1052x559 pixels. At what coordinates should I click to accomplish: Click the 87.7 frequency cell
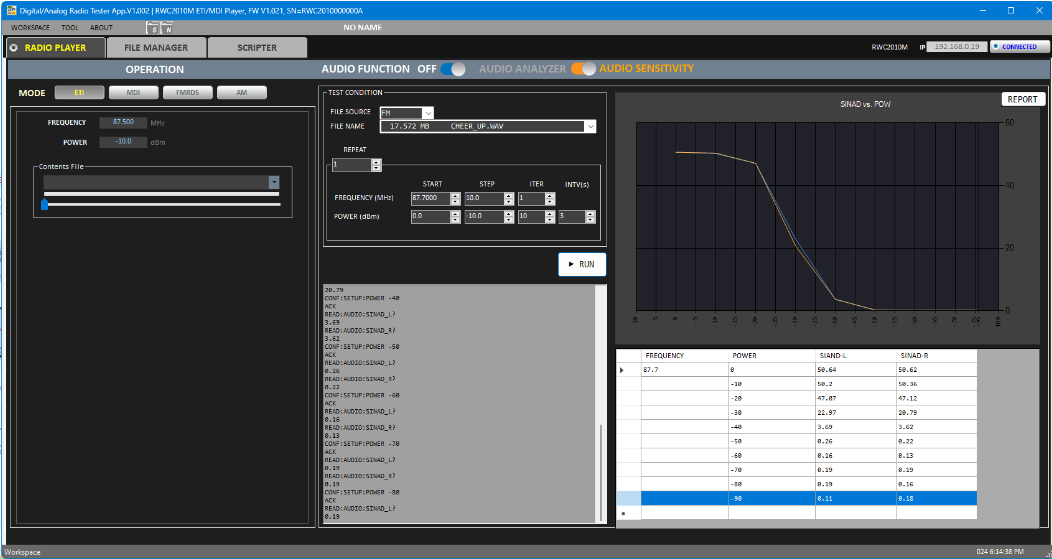click(684, 370)
